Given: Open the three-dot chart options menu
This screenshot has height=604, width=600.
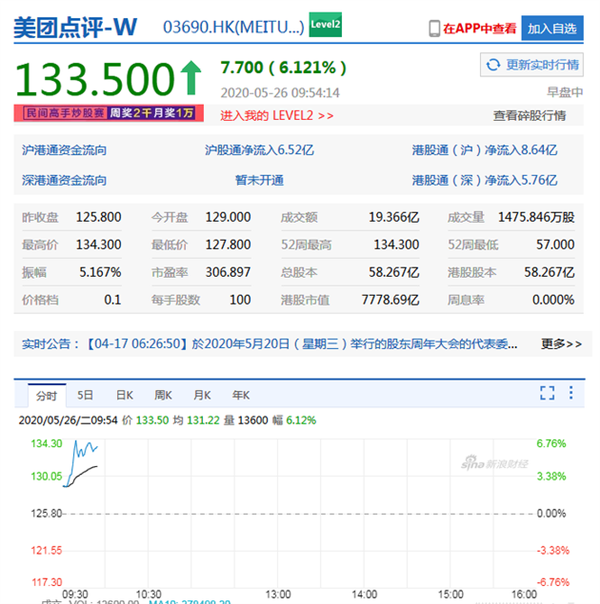Looking at the screenshot, I should [571, 393].
